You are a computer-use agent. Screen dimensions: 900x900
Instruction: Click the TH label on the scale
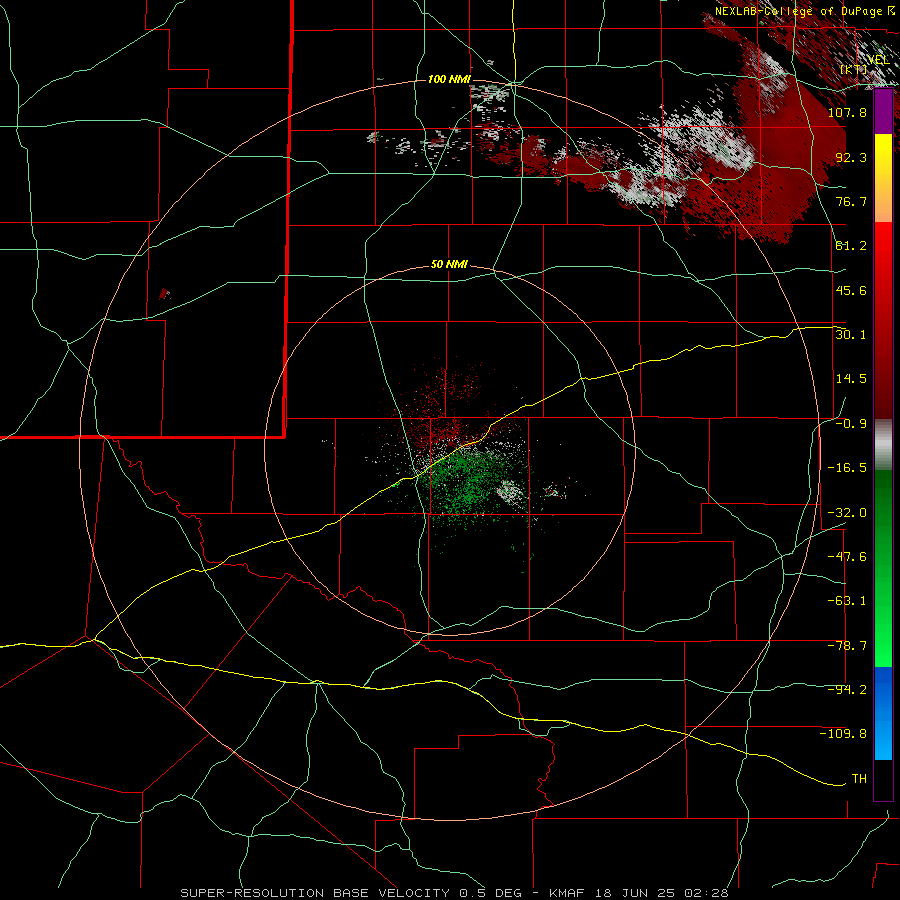859,779
